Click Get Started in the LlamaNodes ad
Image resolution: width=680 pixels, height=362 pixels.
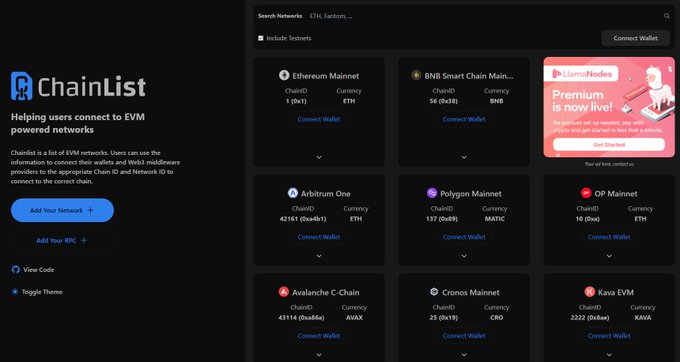[x=609, y=145]
